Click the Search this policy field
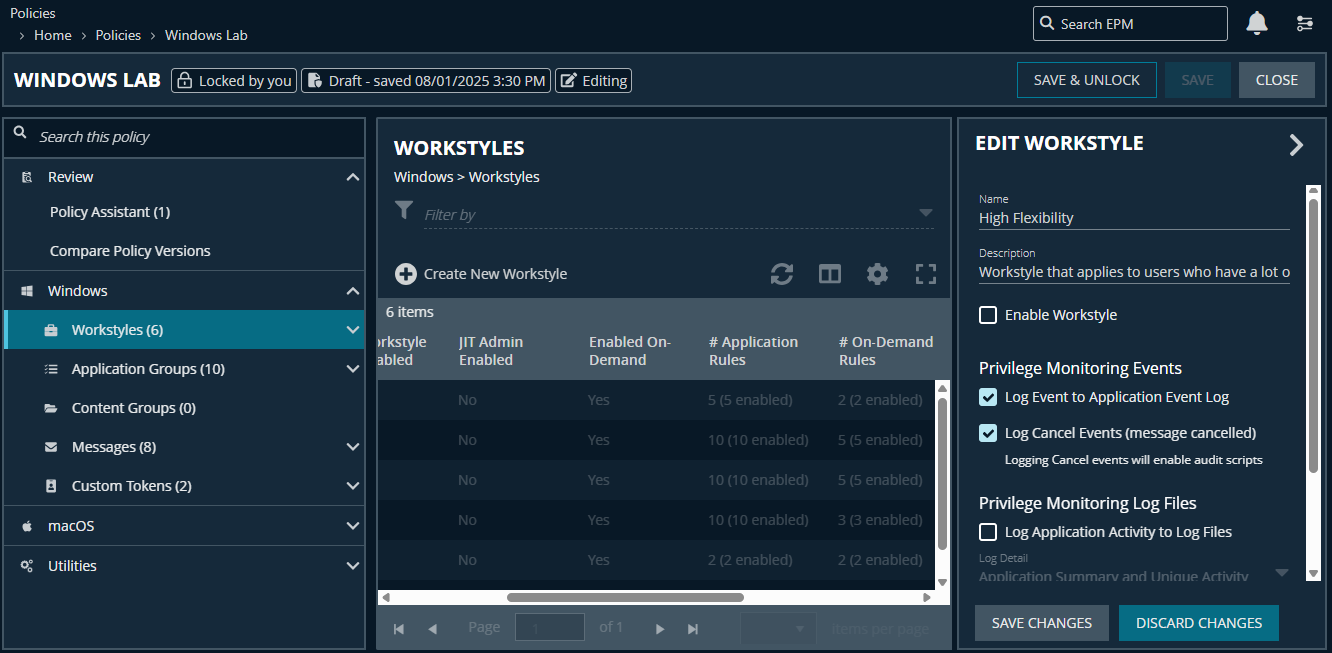 pos(185,137)
